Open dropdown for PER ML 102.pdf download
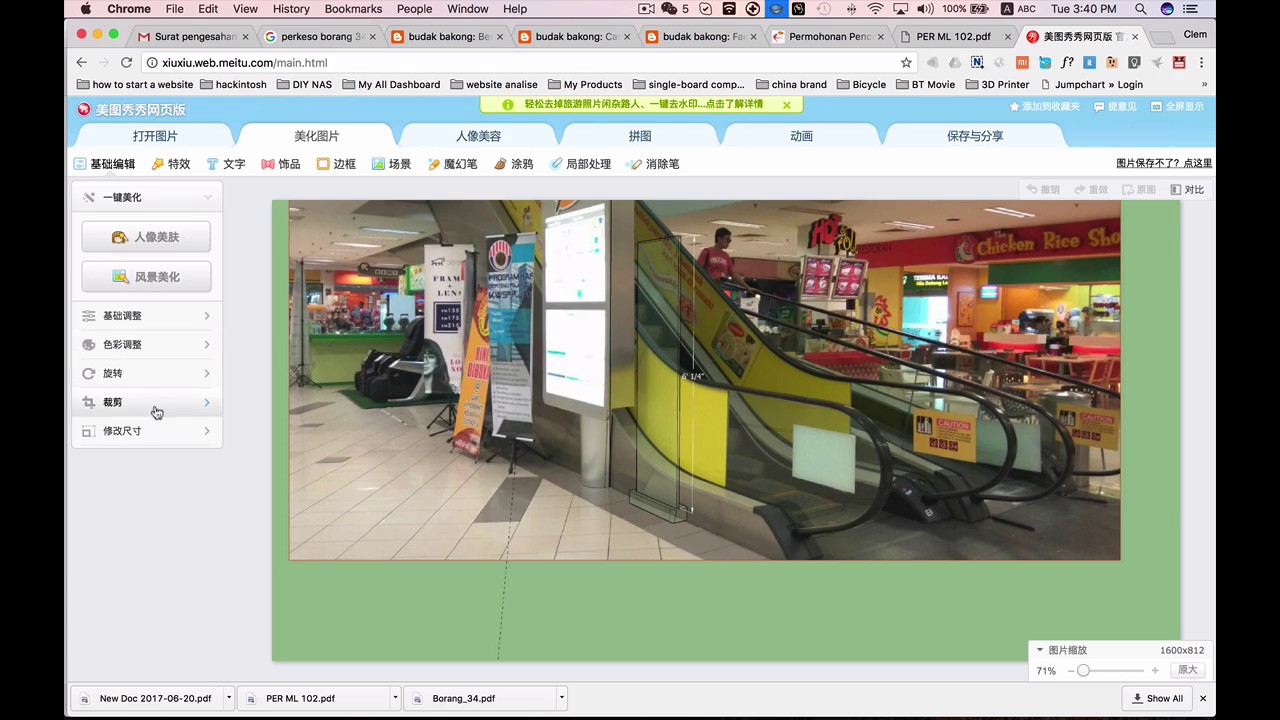1280x720 pixels. tap(395, 698)
